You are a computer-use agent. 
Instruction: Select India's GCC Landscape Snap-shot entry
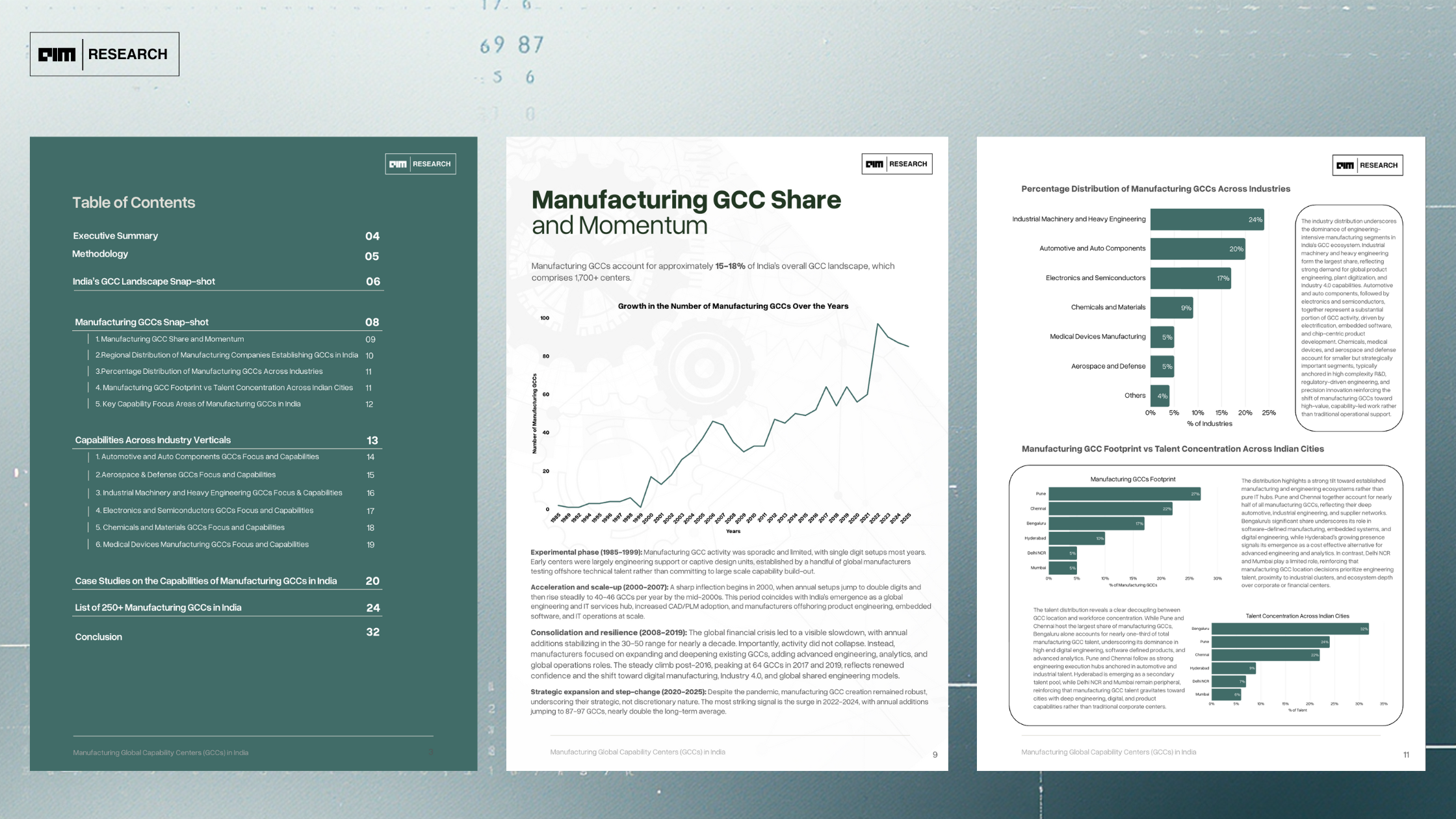coord(144,281)
